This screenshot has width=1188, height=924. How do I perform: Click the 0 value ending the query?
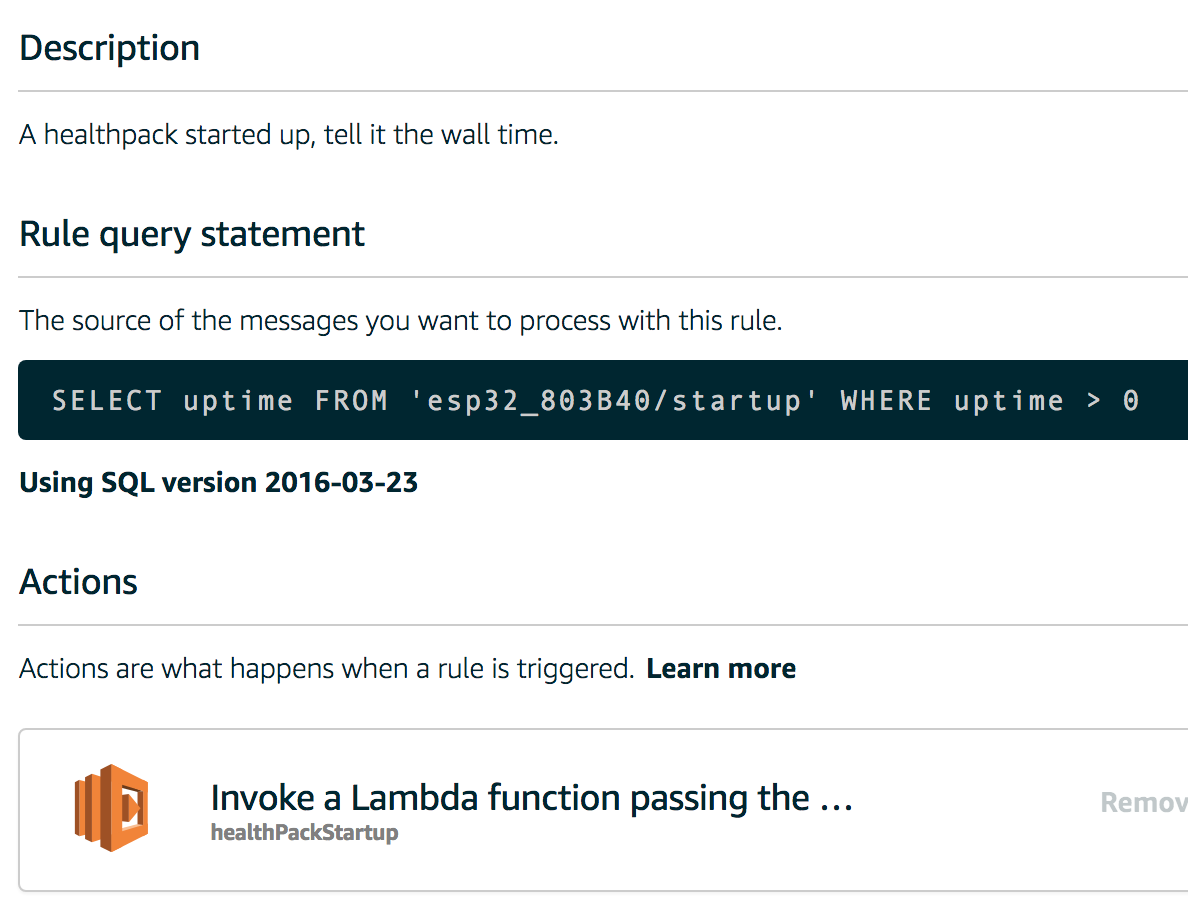(x=1130, y=400)
